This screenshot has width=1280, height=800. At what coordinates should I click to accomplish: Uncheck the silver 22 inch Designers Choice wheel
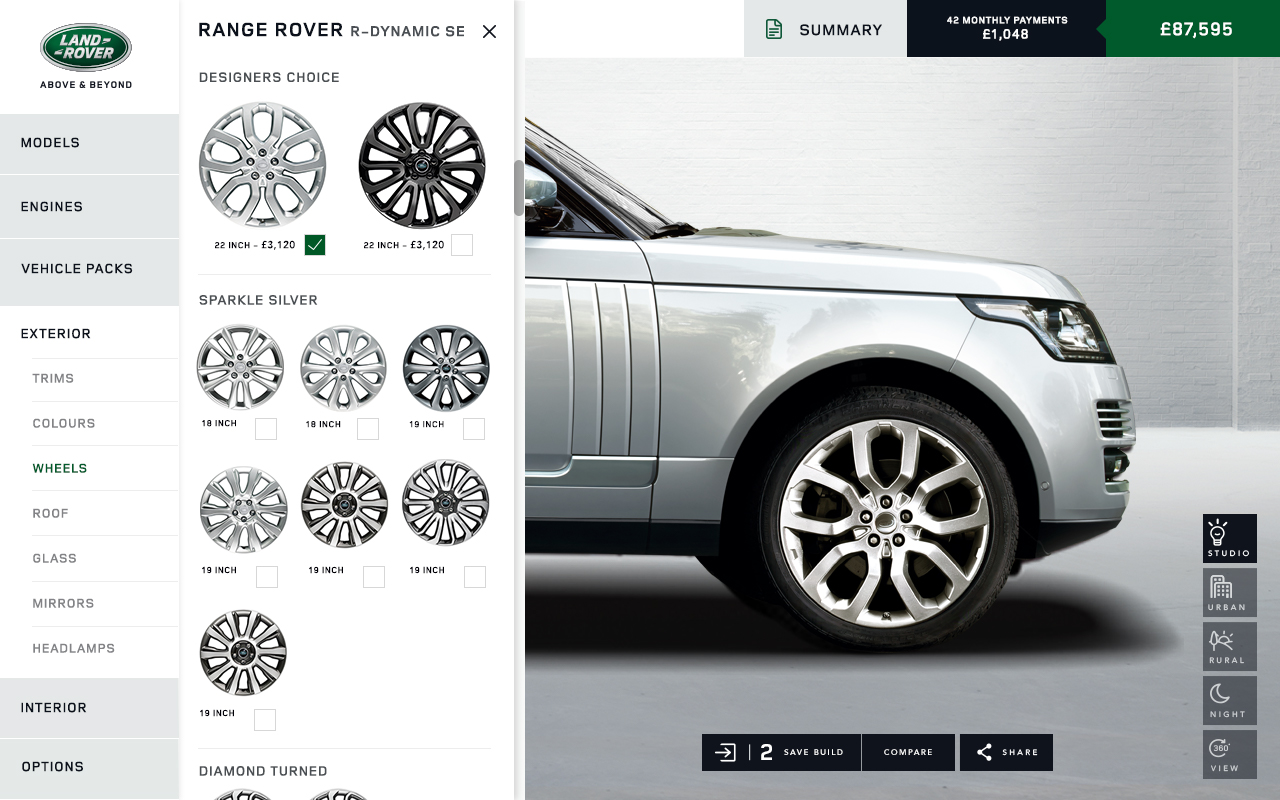coord(315,245)
